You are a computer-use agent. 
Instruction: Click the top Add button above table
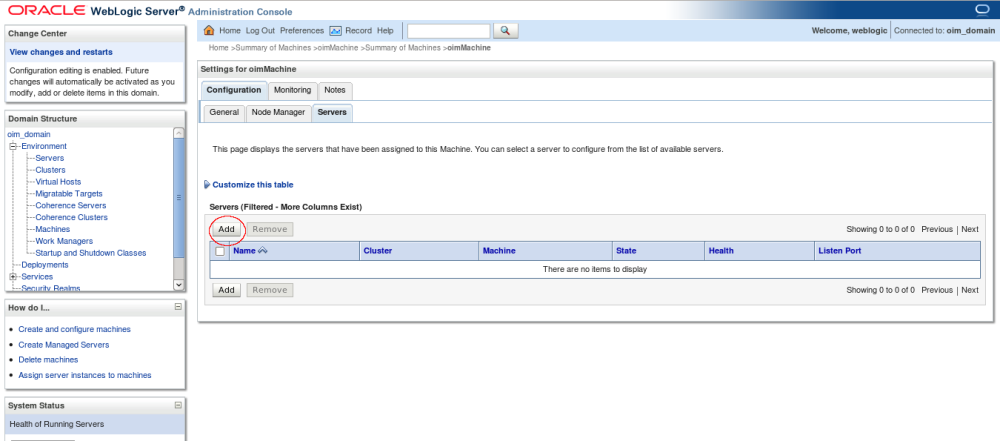click(226, 229)
